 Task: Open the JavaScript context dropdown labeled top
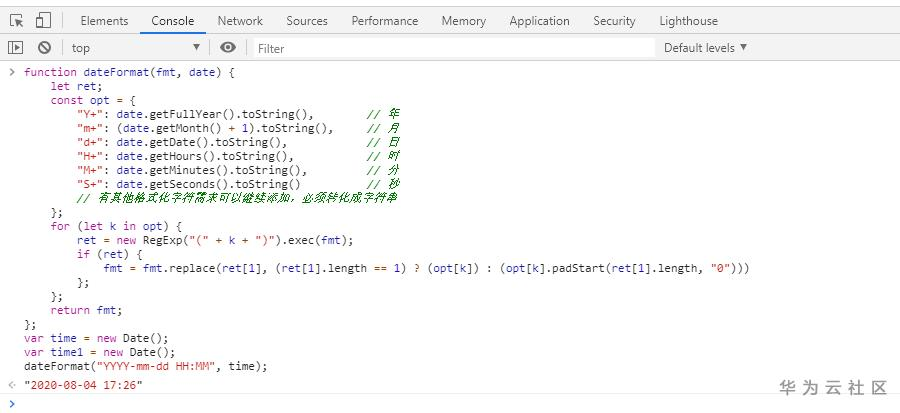(x=136, y=47)
